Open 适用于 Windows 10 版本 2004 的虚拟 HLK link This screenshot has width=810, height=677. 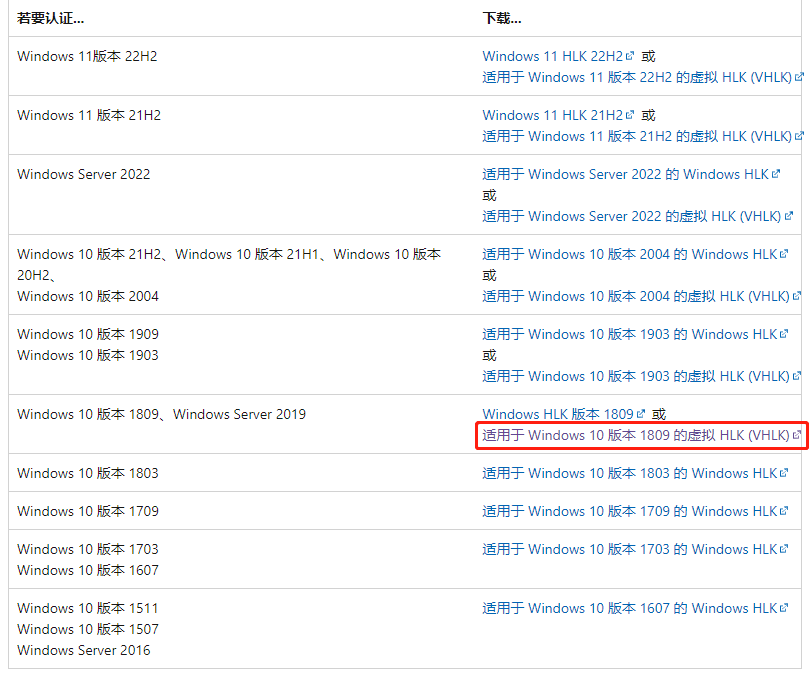point(635,295)
